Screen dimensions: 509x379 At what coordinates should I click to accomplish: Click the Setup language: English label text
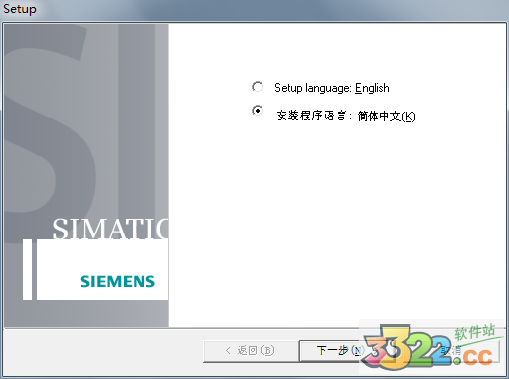332,88
